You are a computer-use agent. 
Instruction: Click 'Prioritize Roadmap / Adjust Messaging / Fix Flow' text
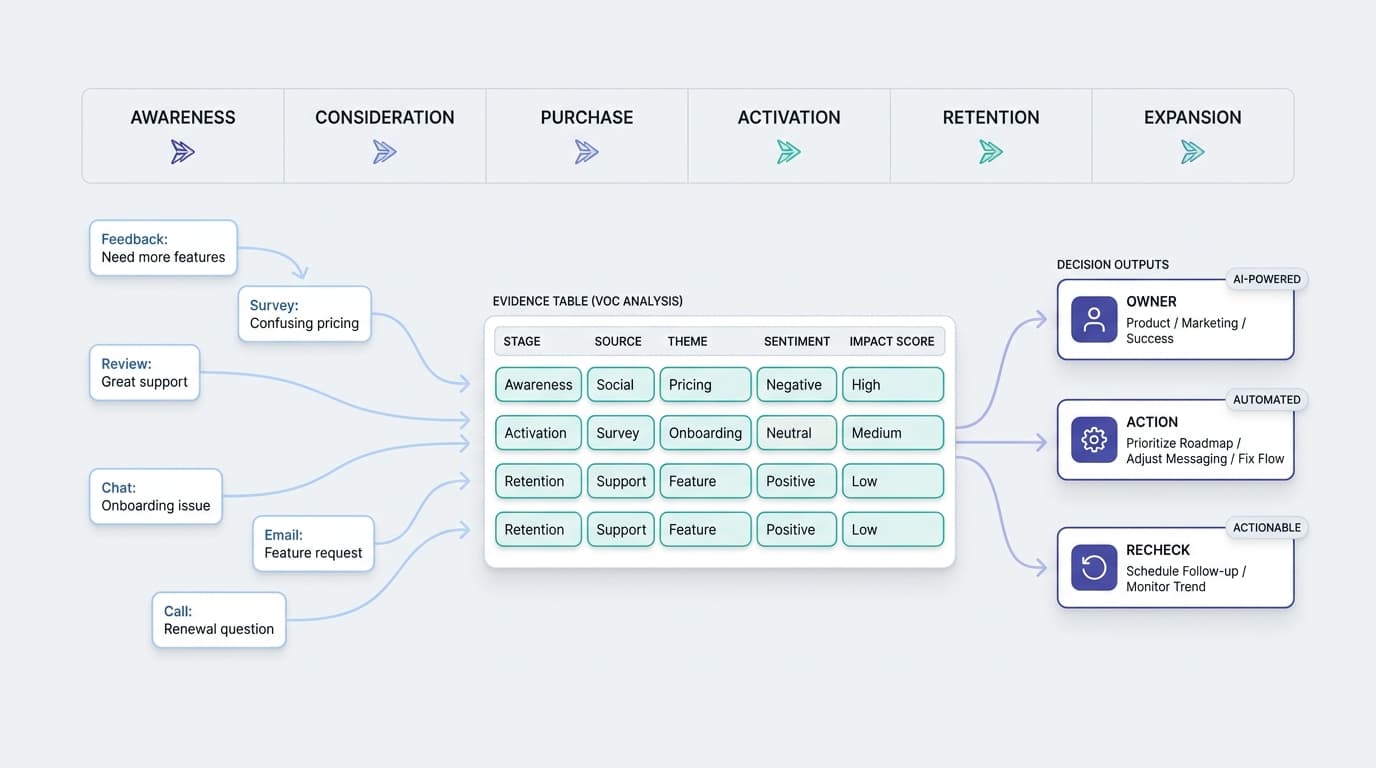click(x=1205, y=451)
